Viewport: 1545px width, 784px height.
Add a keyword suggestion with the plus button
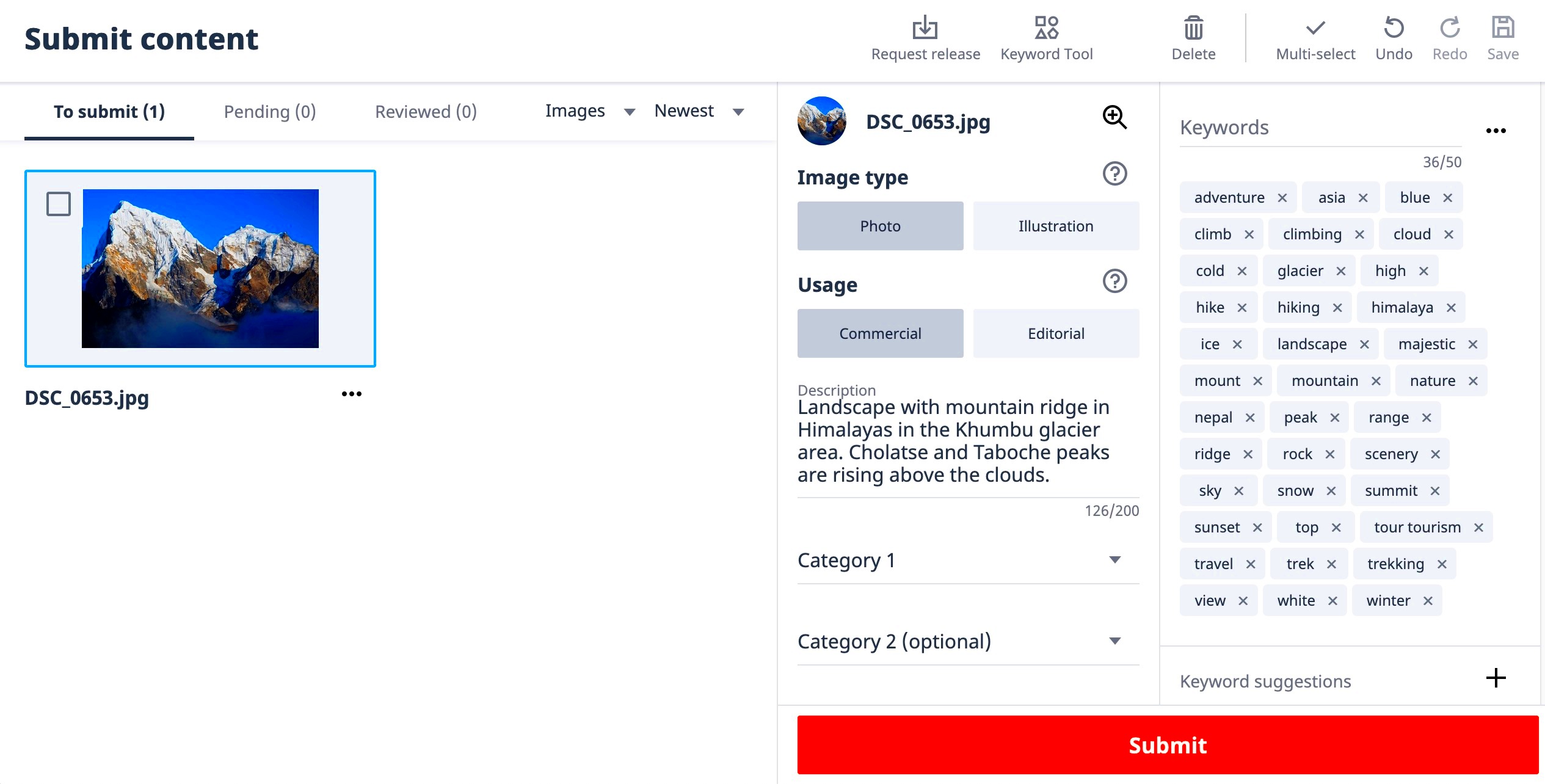click(1496, 678)
